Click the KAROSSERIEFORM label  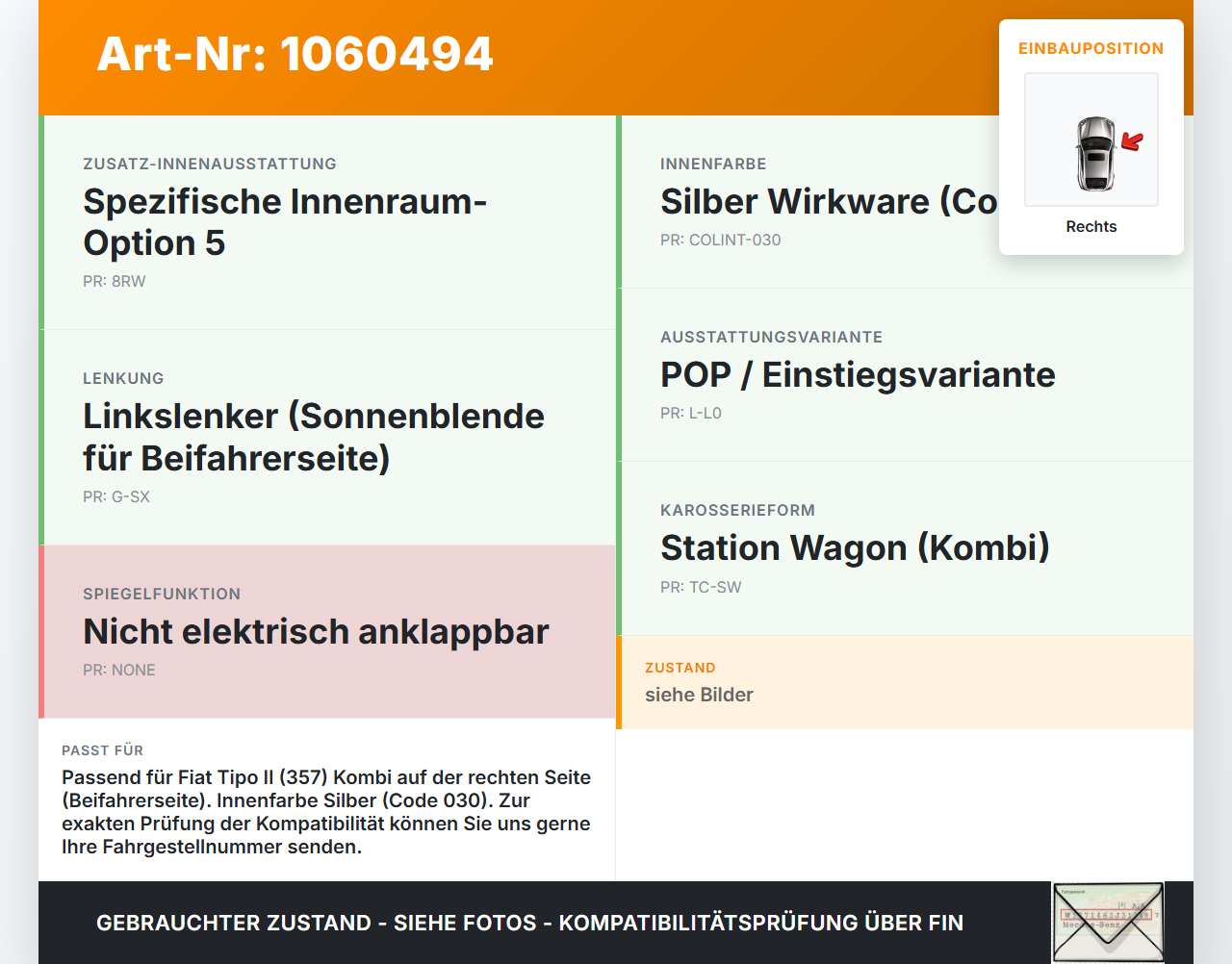(x=737, y=510)
